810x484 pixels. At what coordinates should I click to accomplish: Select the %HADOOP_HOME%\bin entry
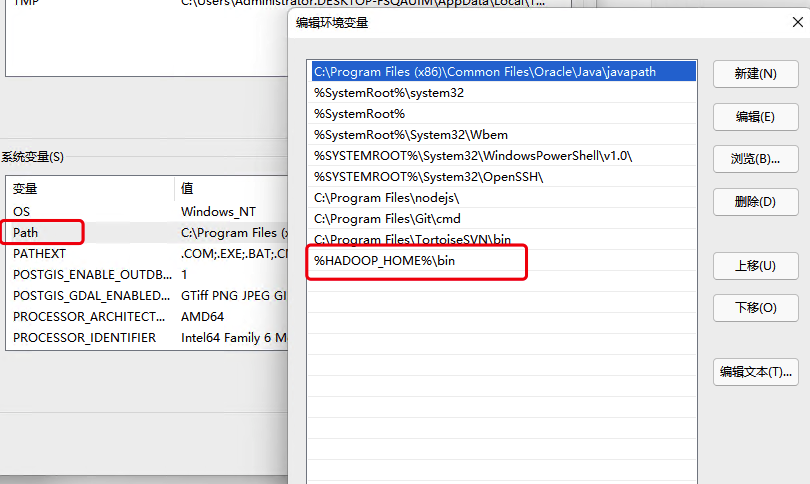click(x=385, y=261)
